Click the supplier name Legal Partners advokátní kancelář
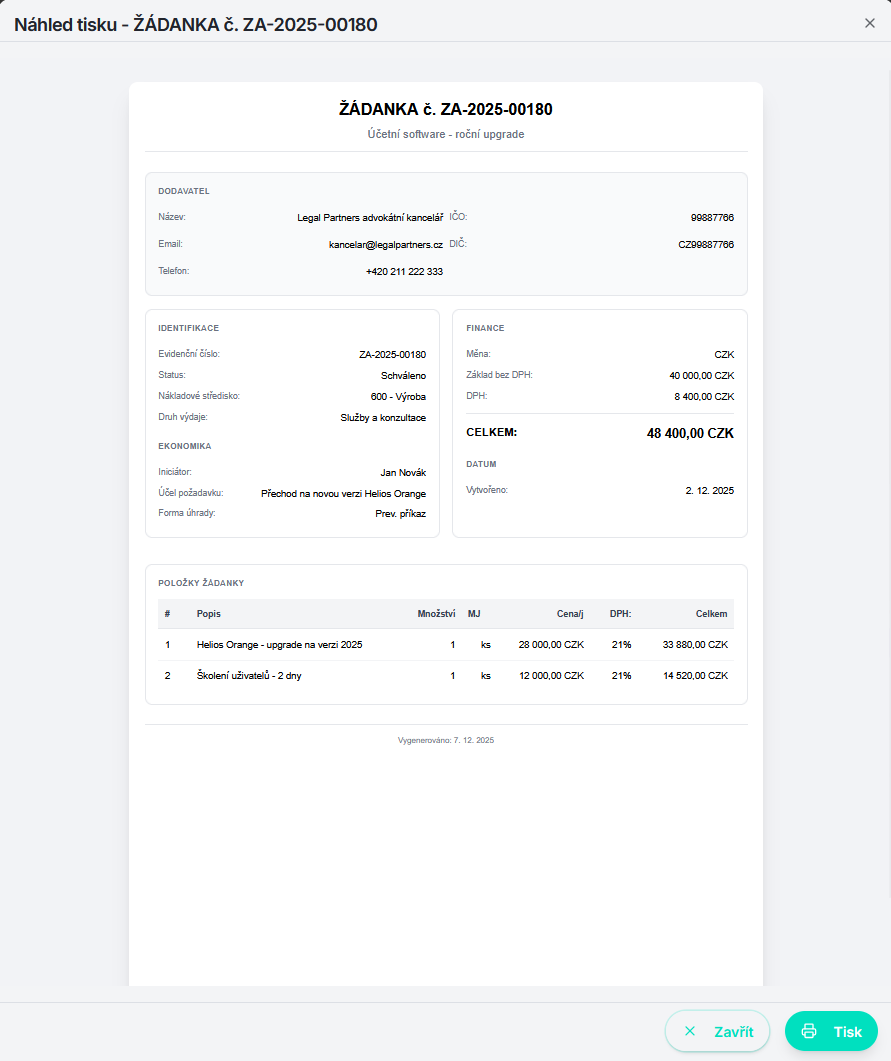Screen dimensions: 891x1061 click(x=370, y=217)
